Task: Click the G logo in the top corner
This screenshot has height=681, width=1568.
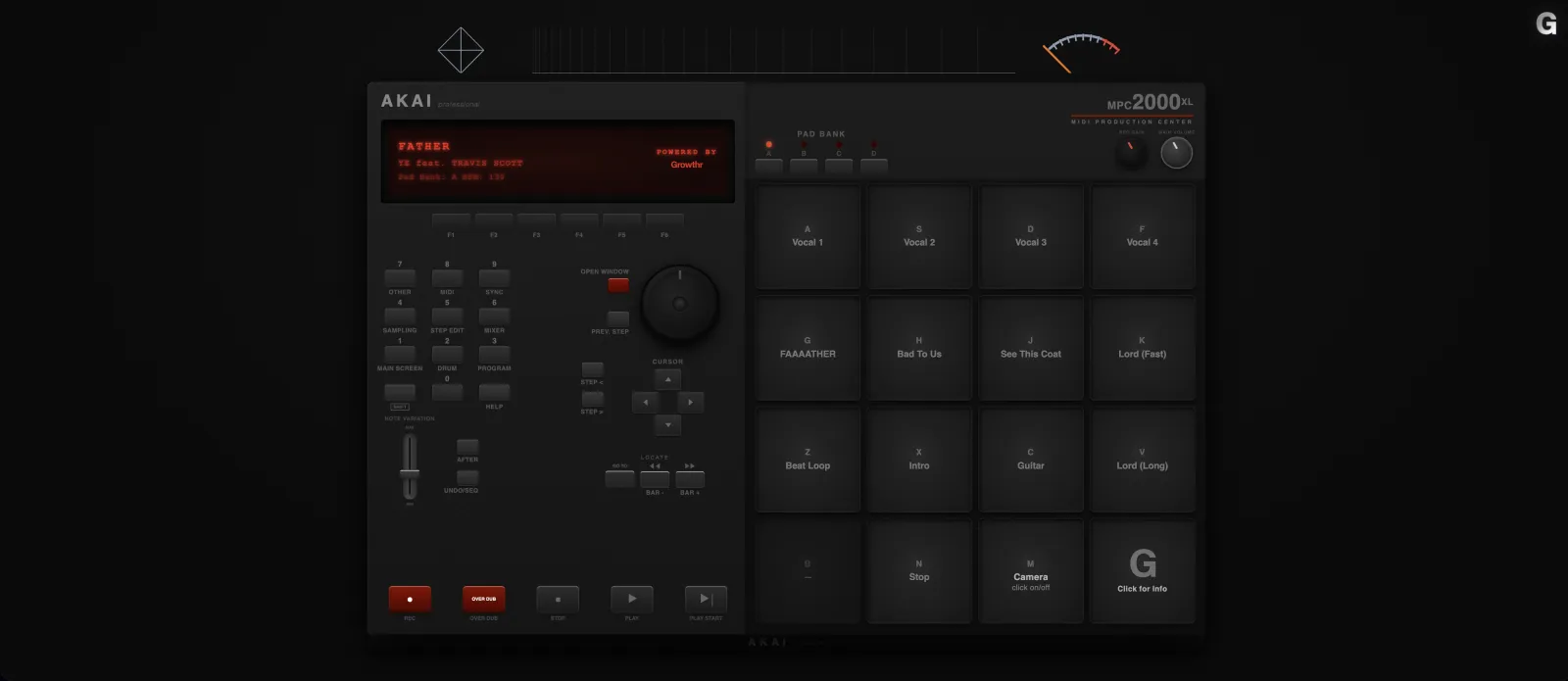Action: click(1546, 24)
